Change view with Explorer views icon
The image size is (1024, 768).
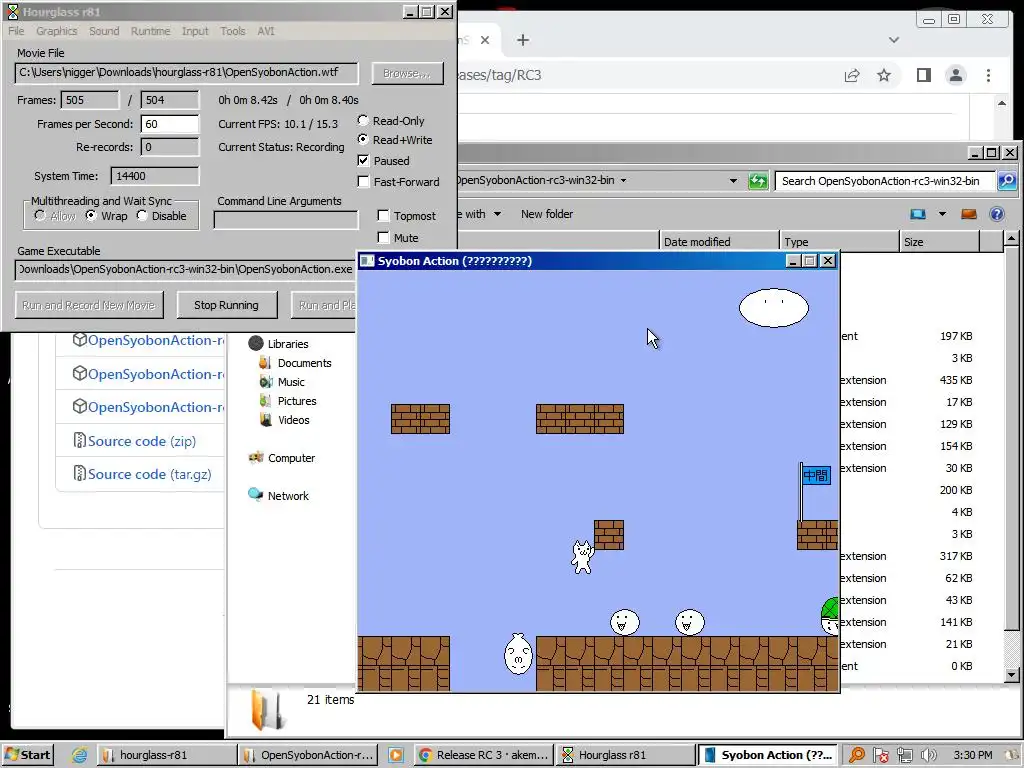coord(918,214)
